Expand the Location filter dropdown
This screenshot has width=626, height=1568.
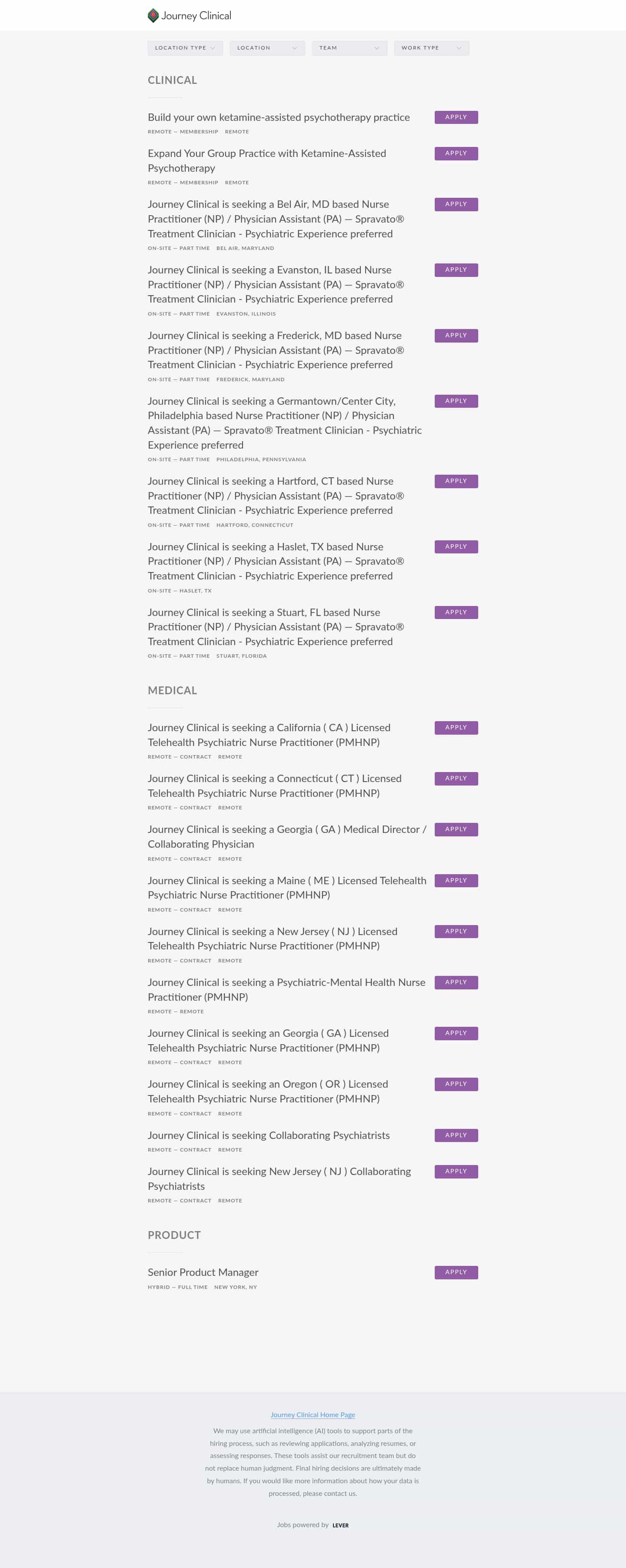point(267,47)
